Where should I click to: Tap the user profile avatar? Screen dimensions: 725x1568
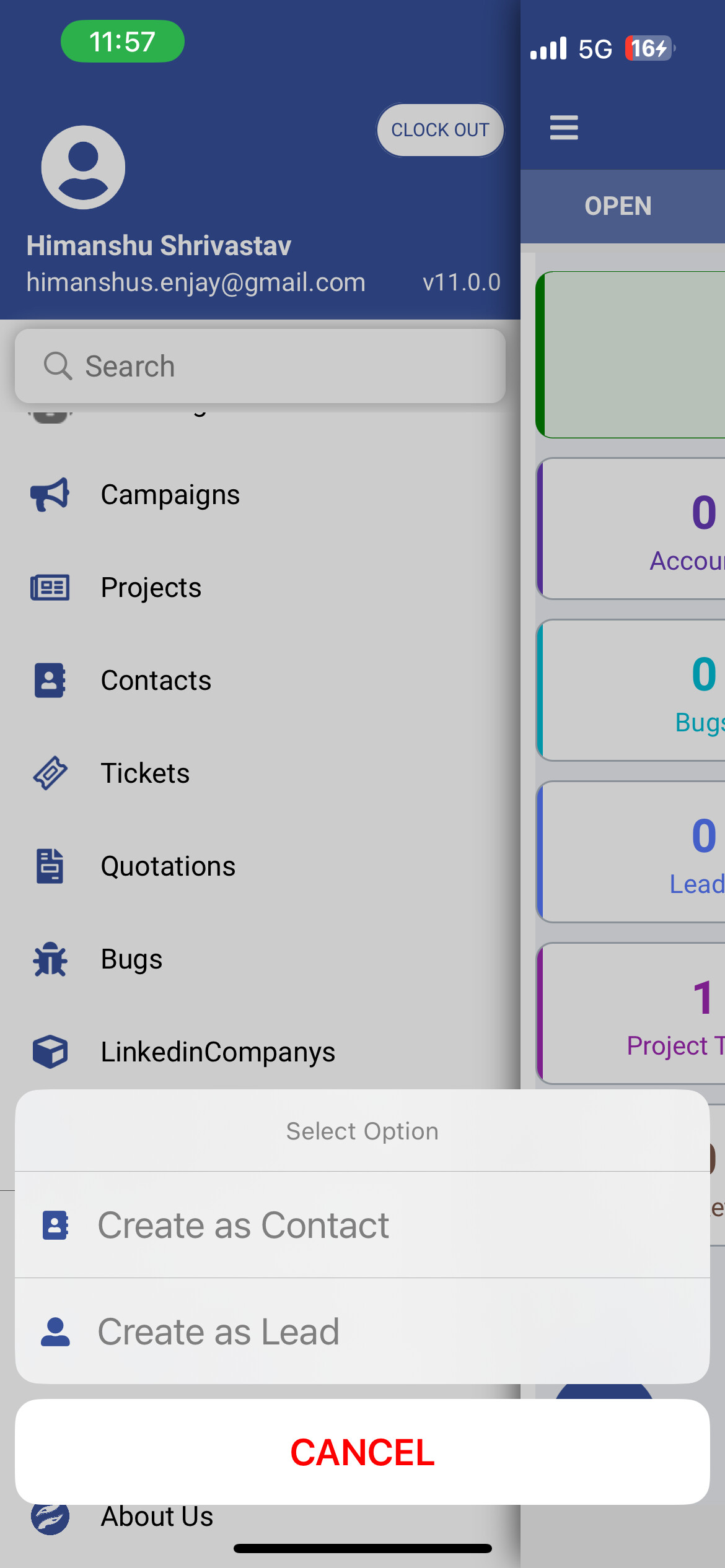pyautogui.click(x=83, y=167)
